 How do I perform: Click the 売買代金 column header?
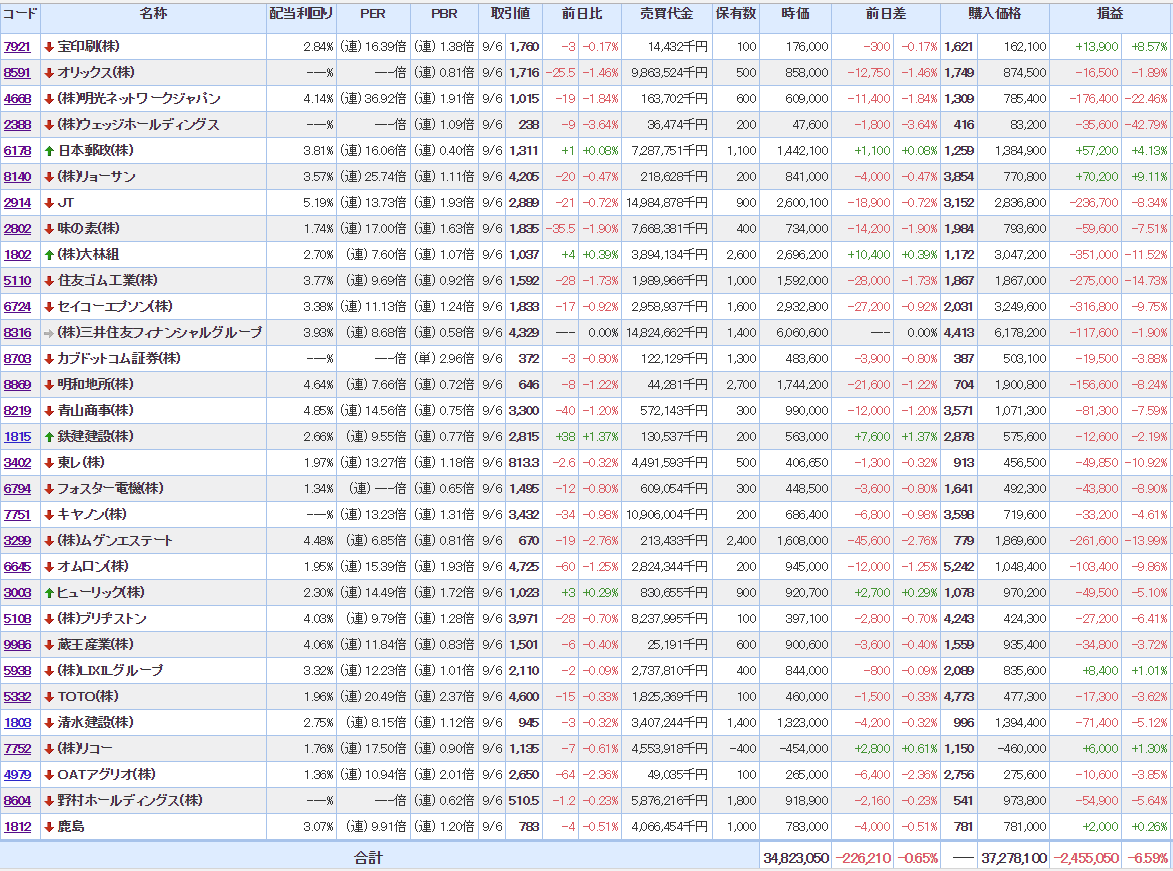(x=666, y=14)
